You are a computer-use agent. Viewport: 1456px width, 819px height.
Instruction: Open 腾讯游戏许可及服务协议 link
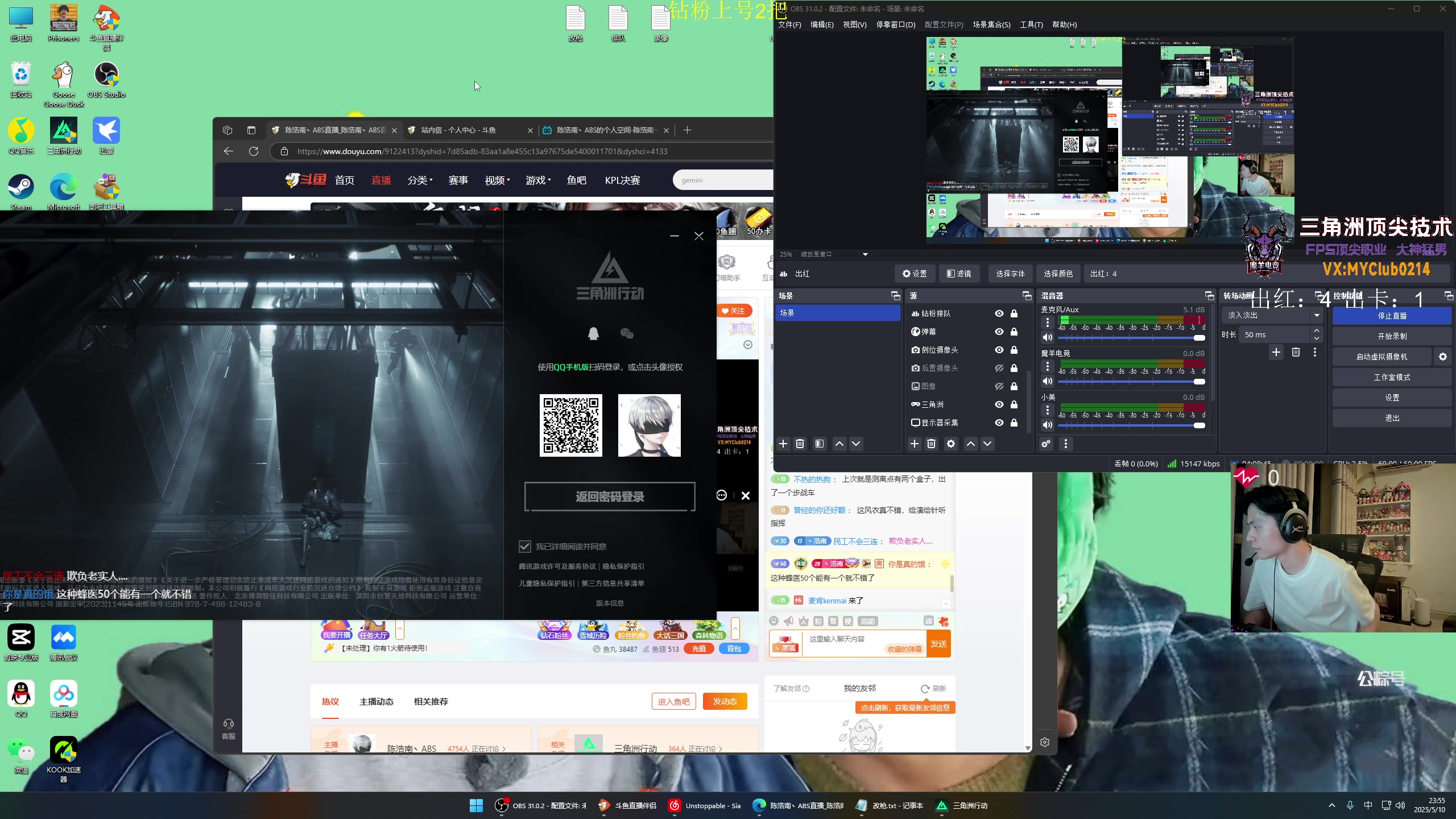pos(557,566)
